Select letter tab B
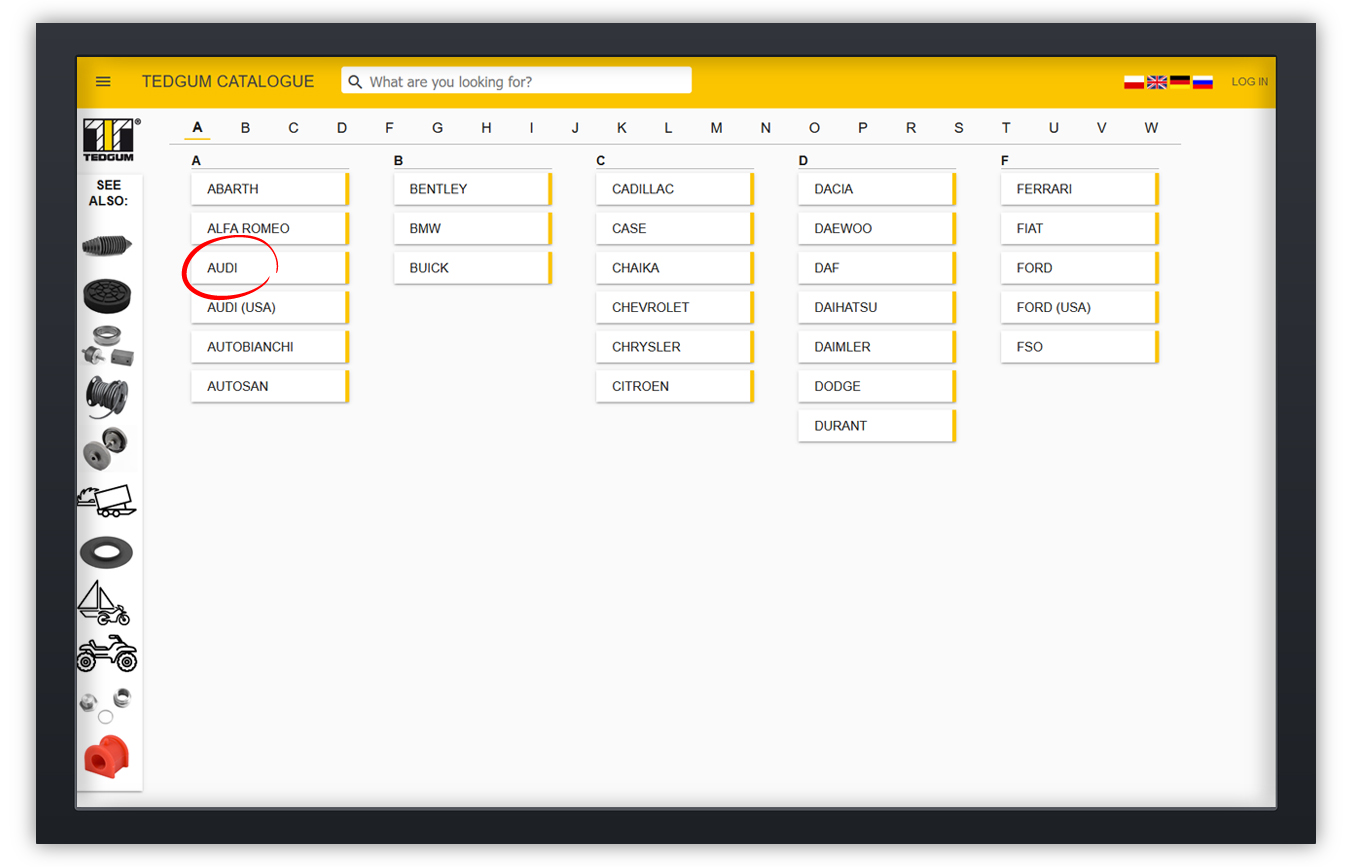 point(246,128)
